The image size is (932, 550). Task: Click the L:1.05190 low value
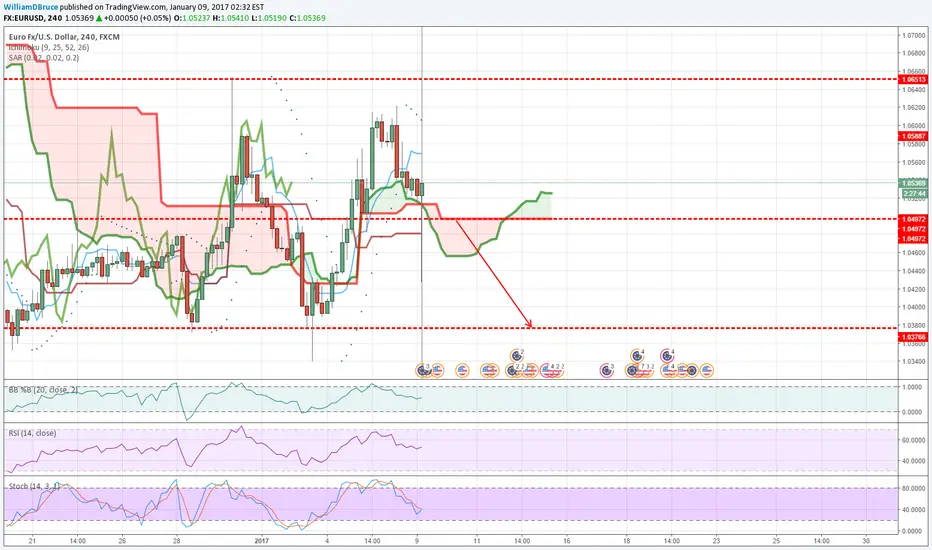coord(269,18)
